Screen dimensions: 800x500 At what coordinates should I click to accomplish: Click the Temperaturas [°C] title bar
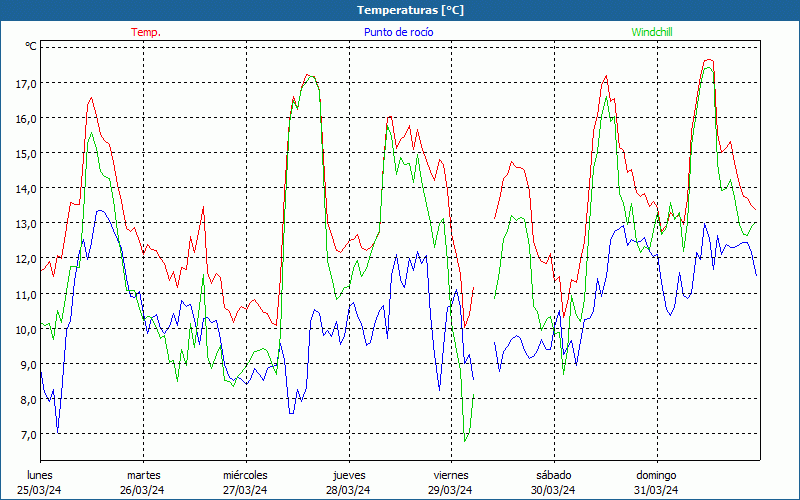point(400,10)
